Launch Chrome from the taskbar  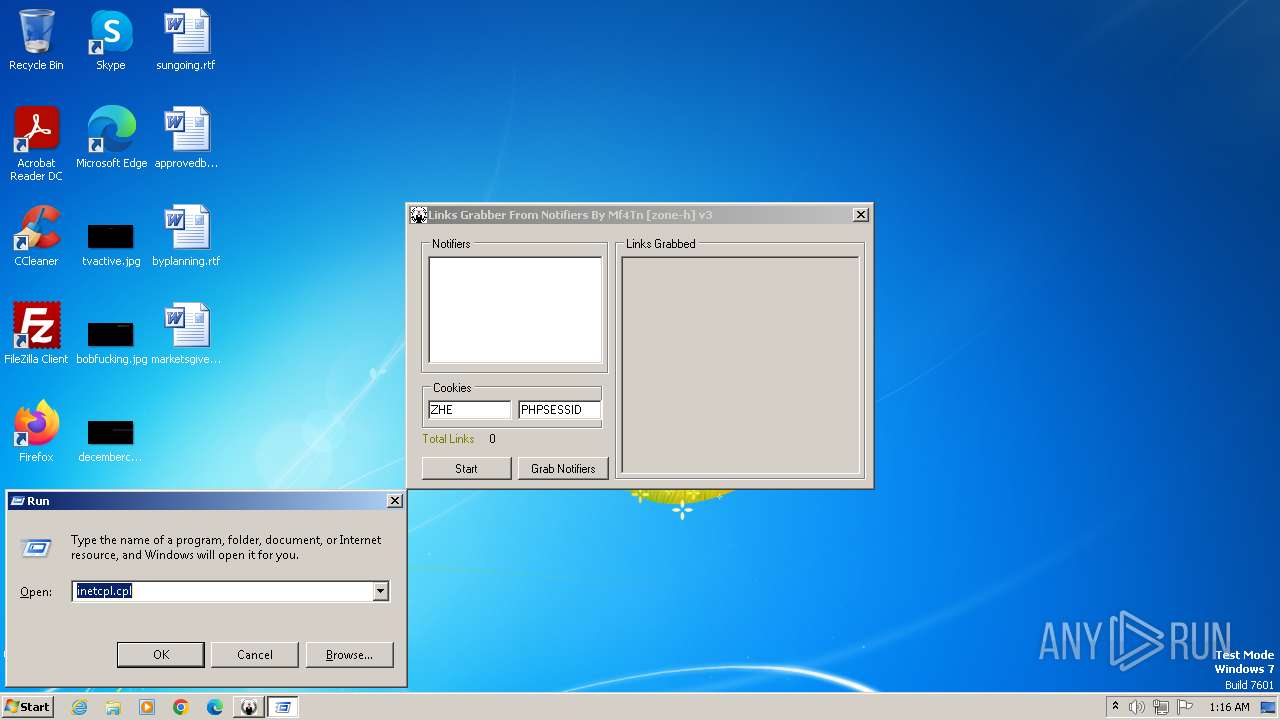coord(181,707)
